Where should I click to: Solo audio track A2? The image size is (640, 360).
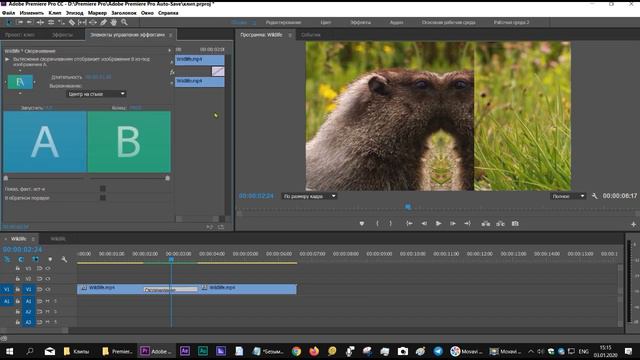click(x=56, y=312)
